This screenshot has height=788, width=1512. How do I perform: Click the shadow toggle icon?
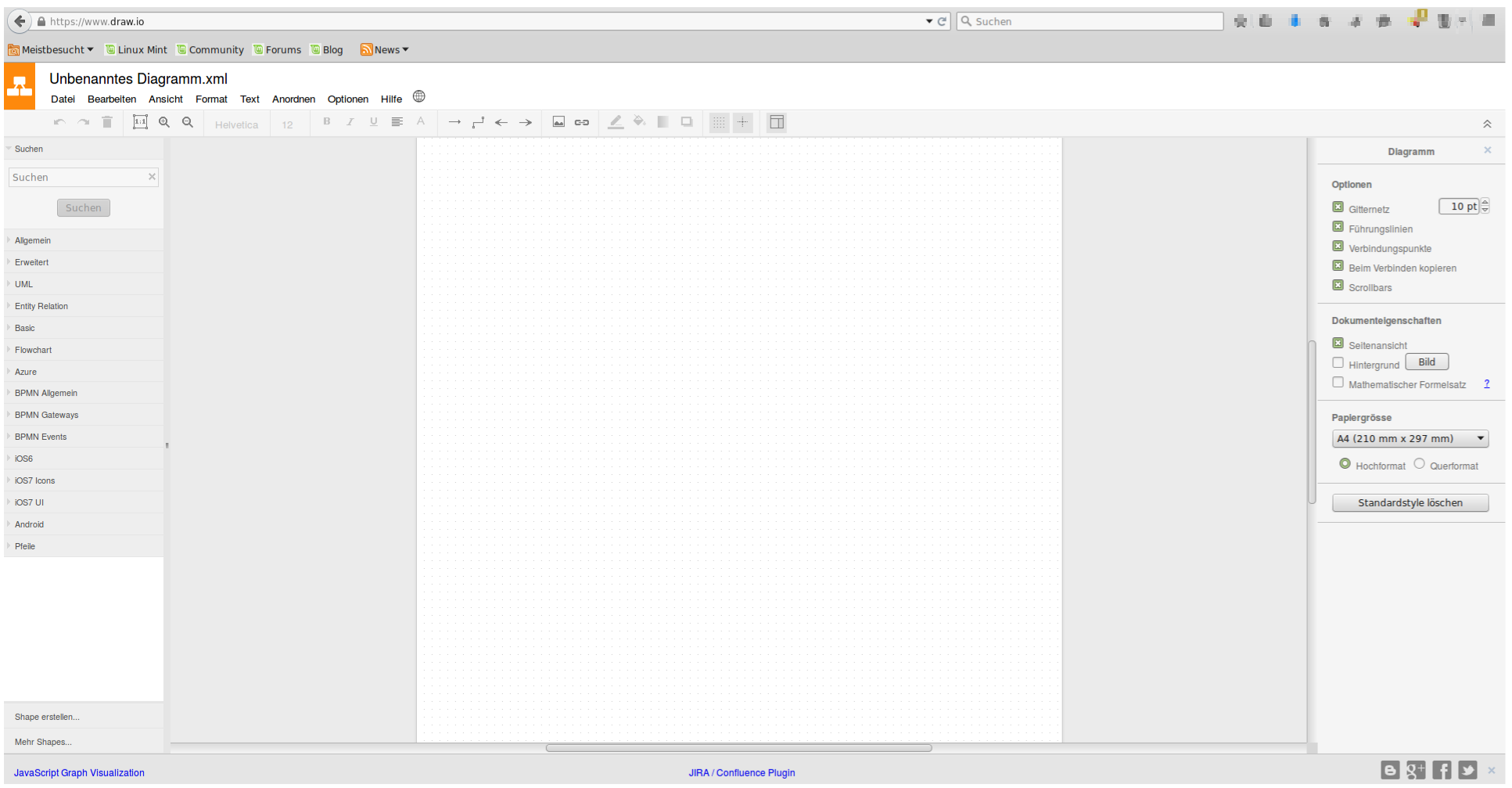point(687,121)
